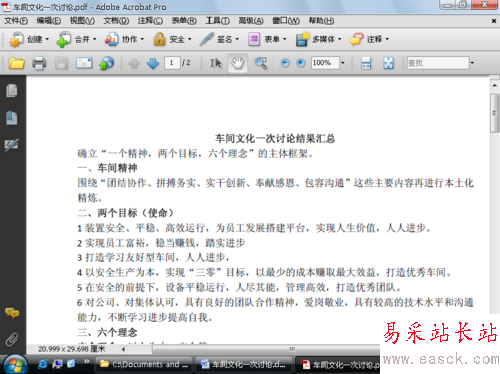Open the 高级(A) menu
Viewport: 500px width, 374px height.
click(251, 21)
